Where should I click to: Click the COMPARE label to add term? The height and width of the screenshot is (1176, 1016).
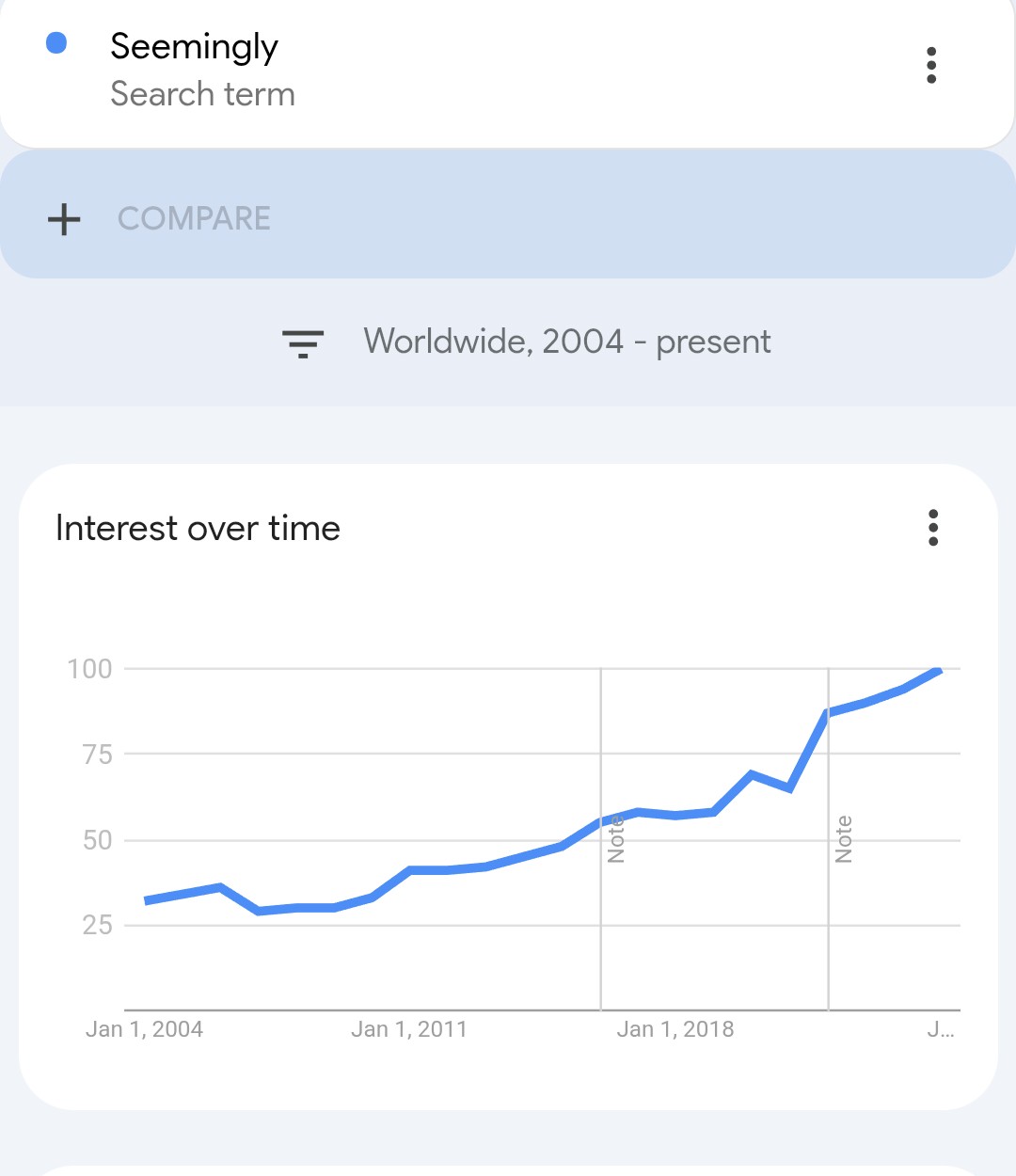coord(194,219)
